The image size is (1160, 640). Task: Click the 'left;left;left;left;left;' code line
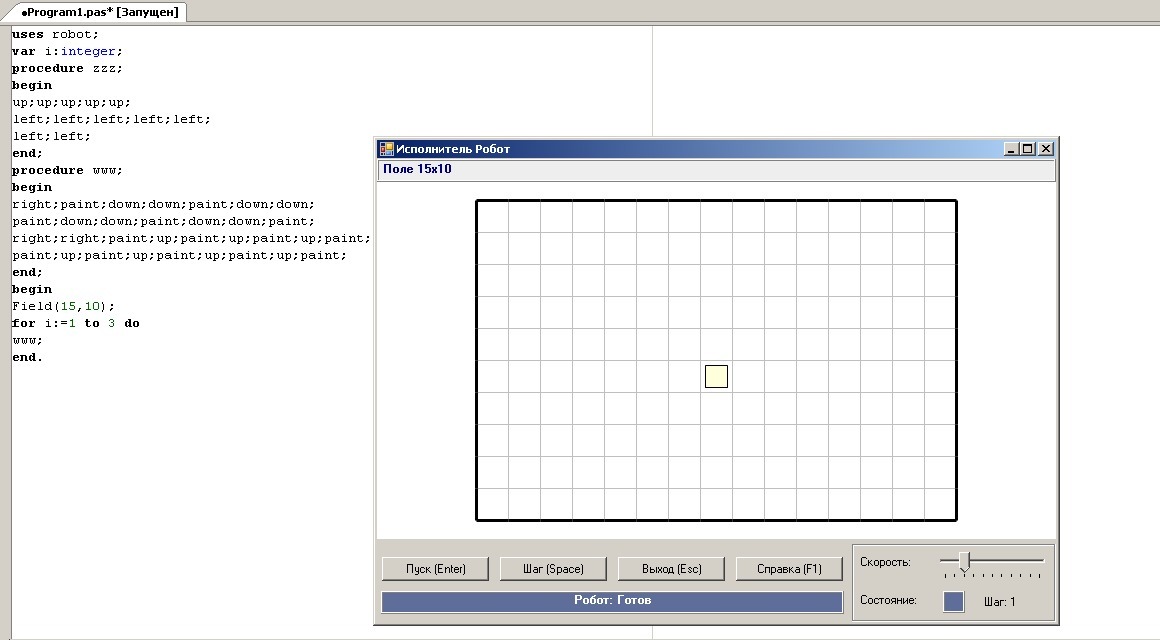pyautogui.click(x=111, y=119)
